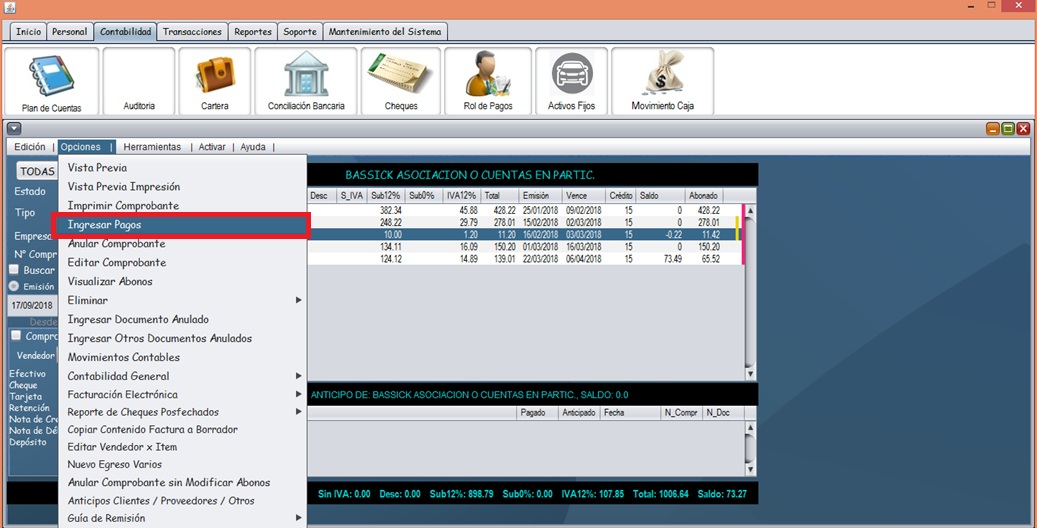Launch the Cartera wallet icon

coord(214,82)
